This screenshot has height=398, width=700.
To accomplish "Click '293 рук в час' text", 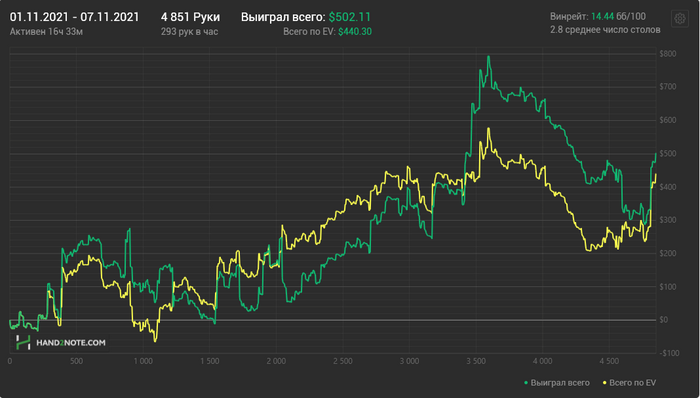I will pyautogui.click(x=189, y=32).
